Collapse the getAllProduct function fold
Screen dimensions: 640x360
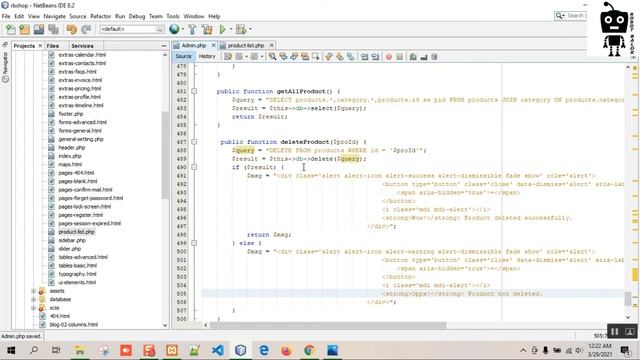click(194, 91)
